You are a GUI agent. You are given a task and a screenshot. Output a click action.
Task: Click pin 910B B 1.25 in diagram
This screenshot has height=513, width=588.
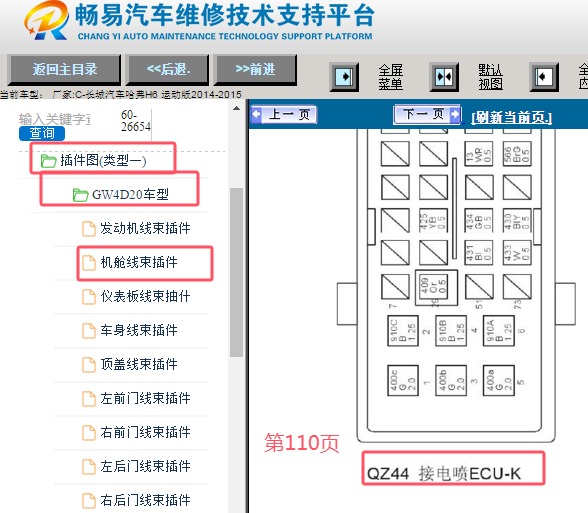click(x=451, y=330)
